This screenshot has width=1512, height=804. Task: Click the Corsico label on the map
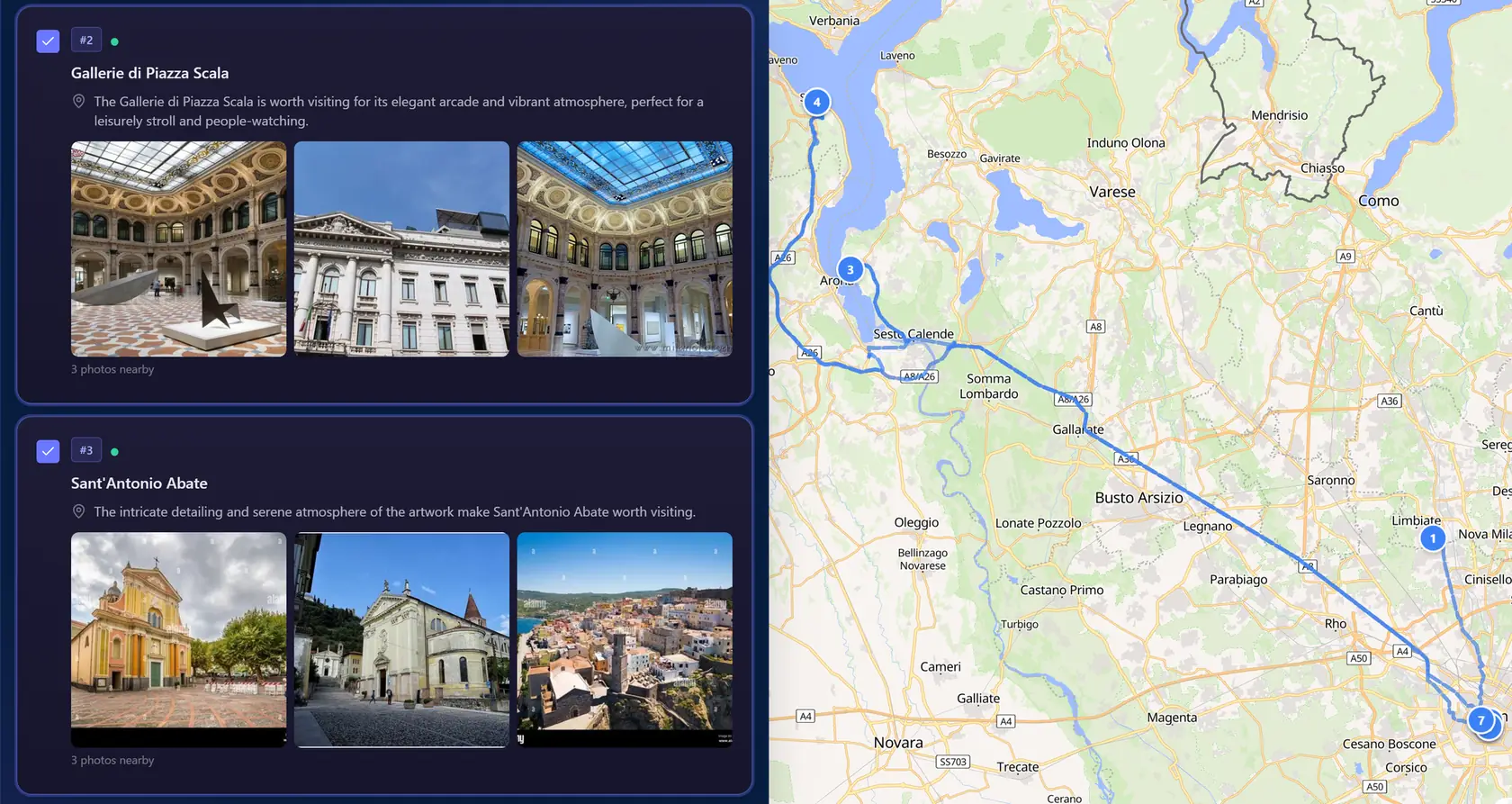[1406, 768]
